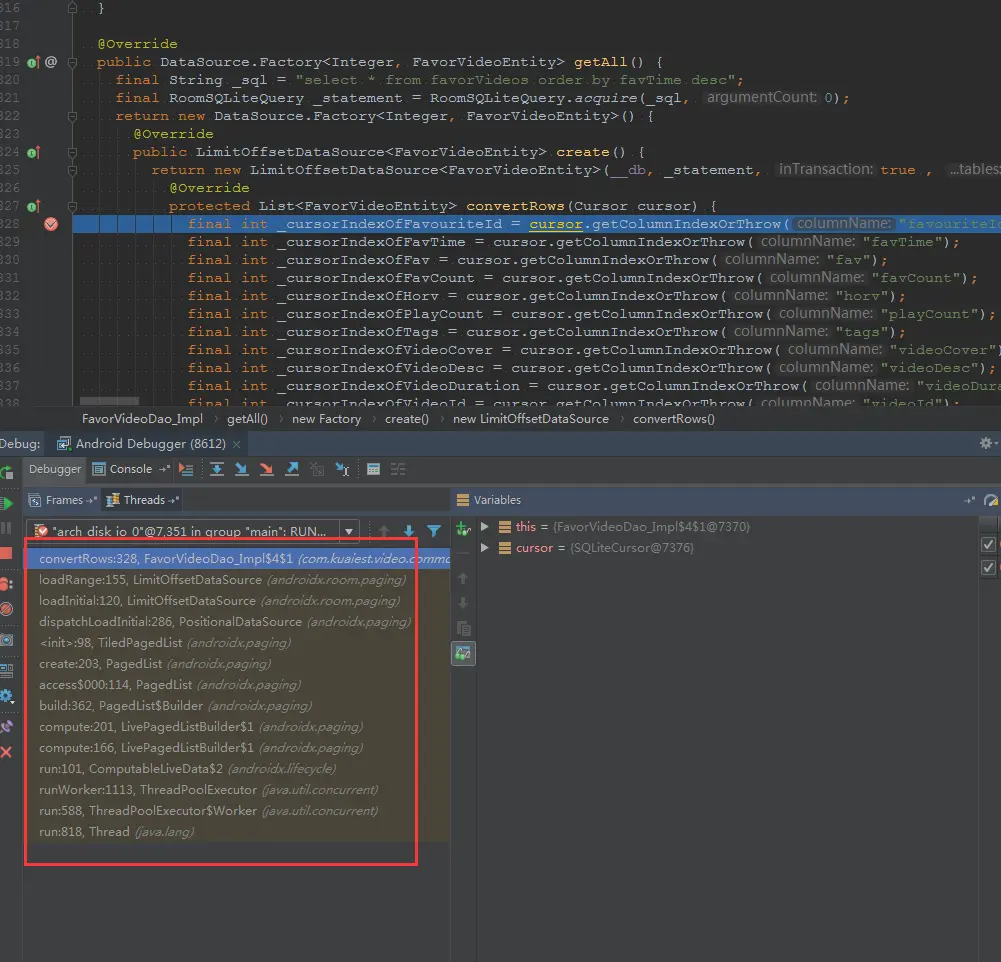Click the Show Watches glasses icon

[x=463, y=654]
